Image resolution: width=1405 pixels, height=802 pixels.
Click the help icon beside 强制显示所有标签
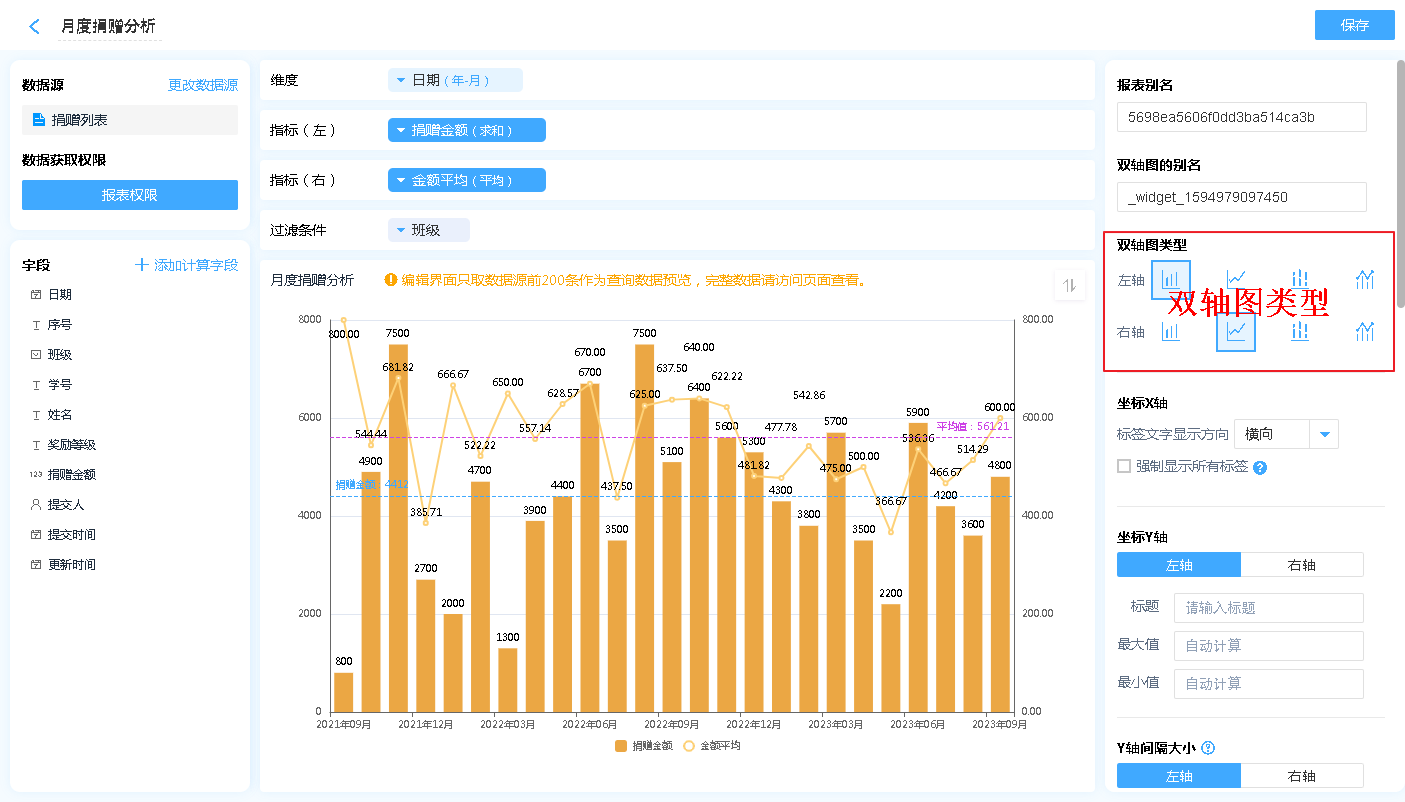pos(1260,467)
